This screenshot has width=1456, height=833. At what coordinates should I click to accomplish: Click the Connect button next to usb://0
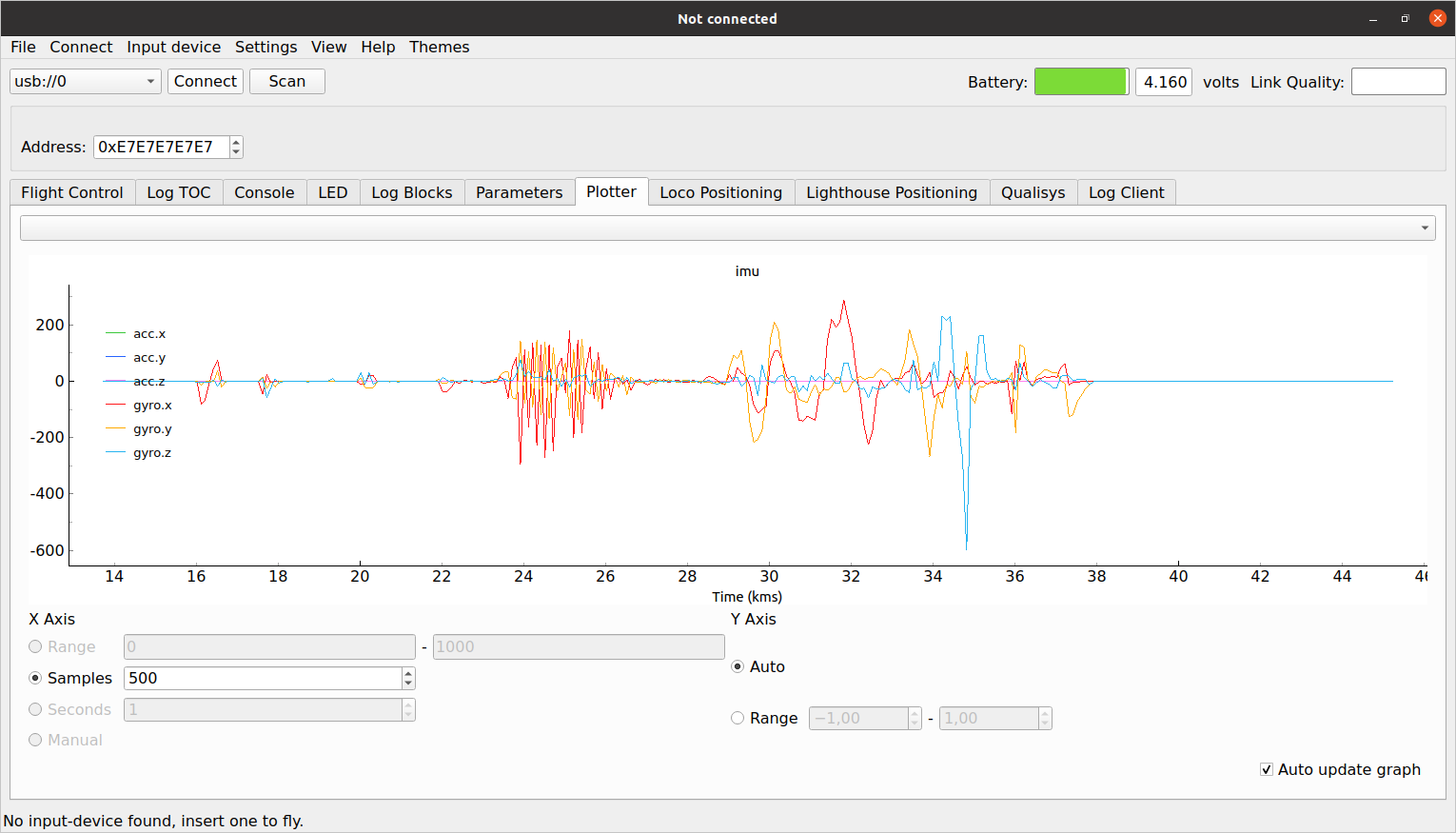pos(205,82)
